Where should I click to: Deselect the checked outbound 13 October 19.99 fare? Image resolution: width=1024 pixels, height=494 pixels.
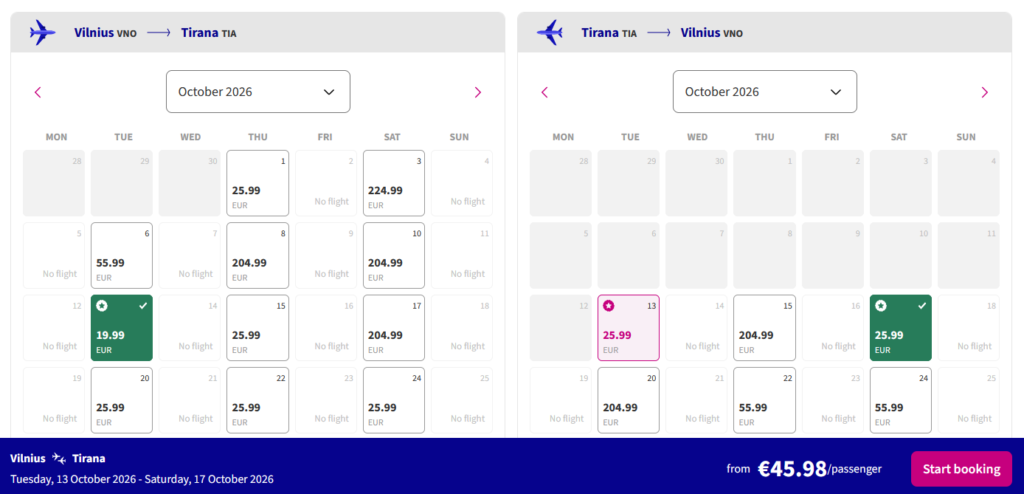pyautogui.click(x=121, y=328)
